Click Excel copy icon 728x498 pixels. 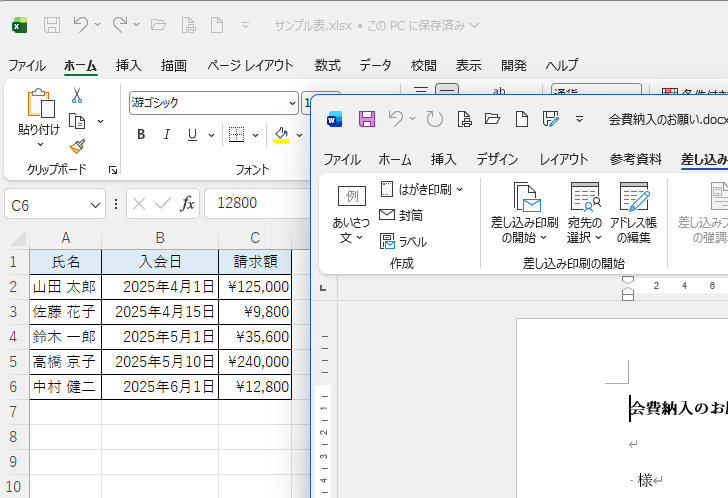coord(77,122)
